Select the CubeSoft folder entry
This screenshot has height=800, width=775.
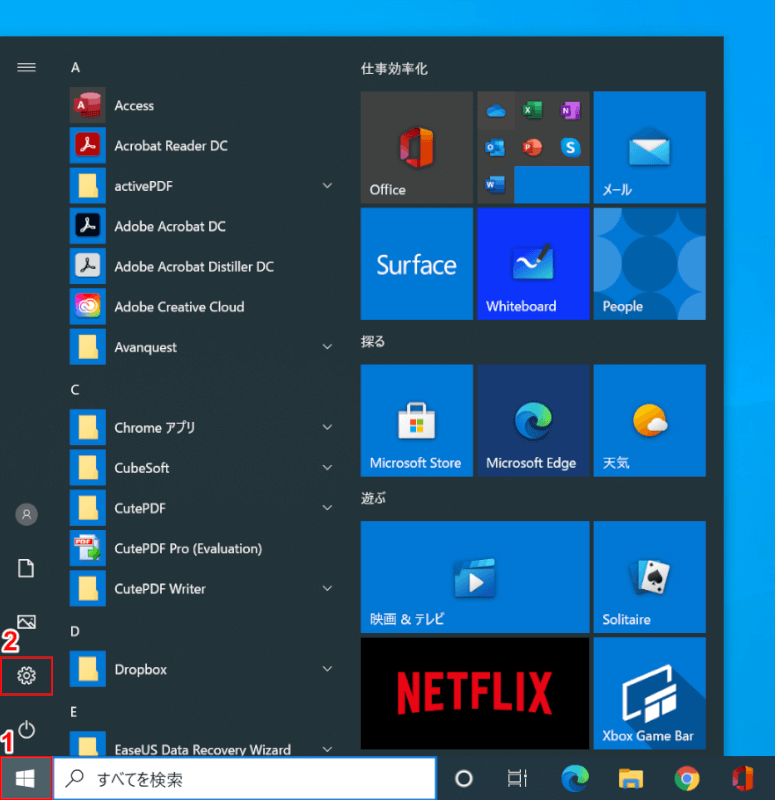click(203, 468)
